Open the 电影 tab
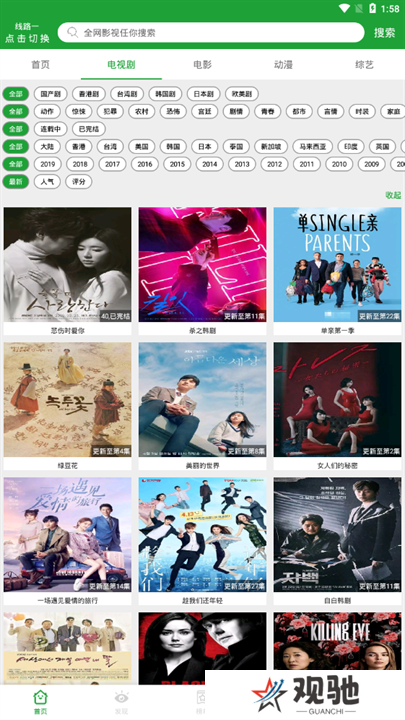The width and height of the screenshot is (405, 720). [x=202, y=65]
